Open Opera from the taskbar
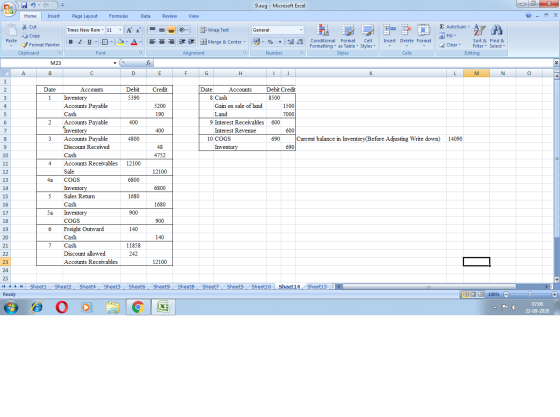 coord(62,307)
